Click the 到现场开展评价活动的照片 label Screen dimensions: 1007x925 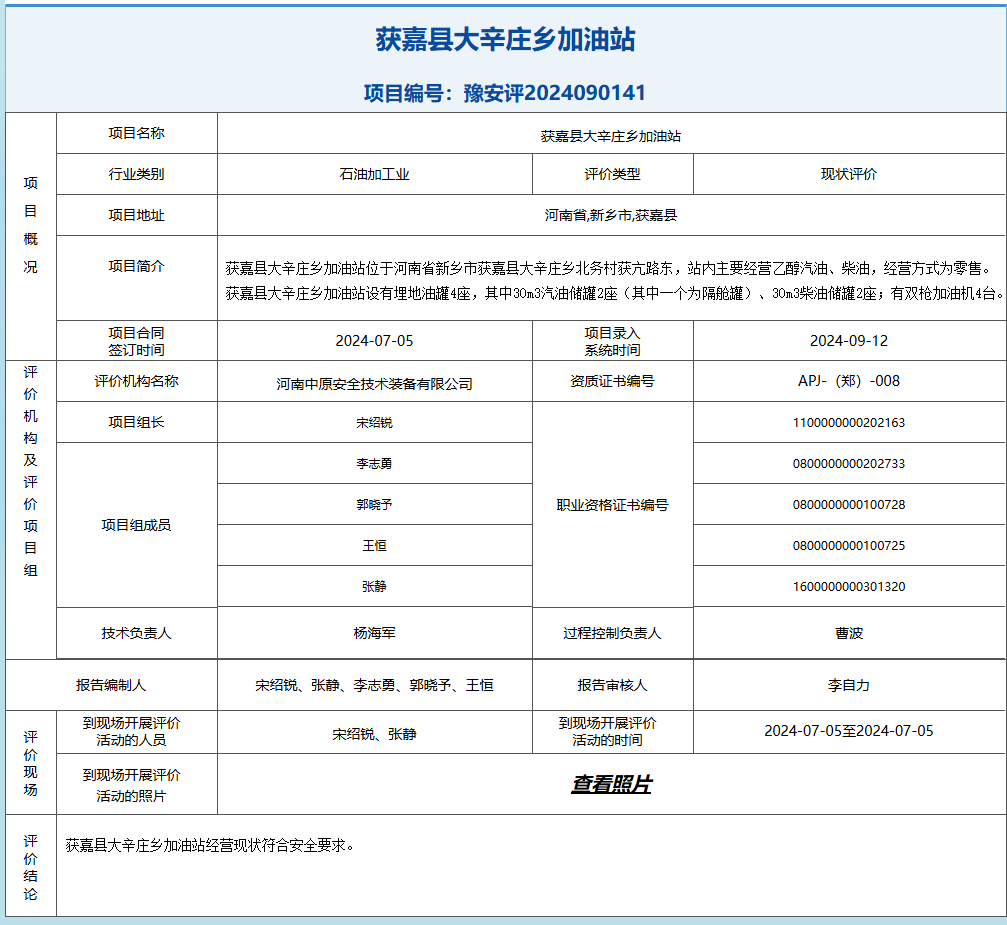132,786
